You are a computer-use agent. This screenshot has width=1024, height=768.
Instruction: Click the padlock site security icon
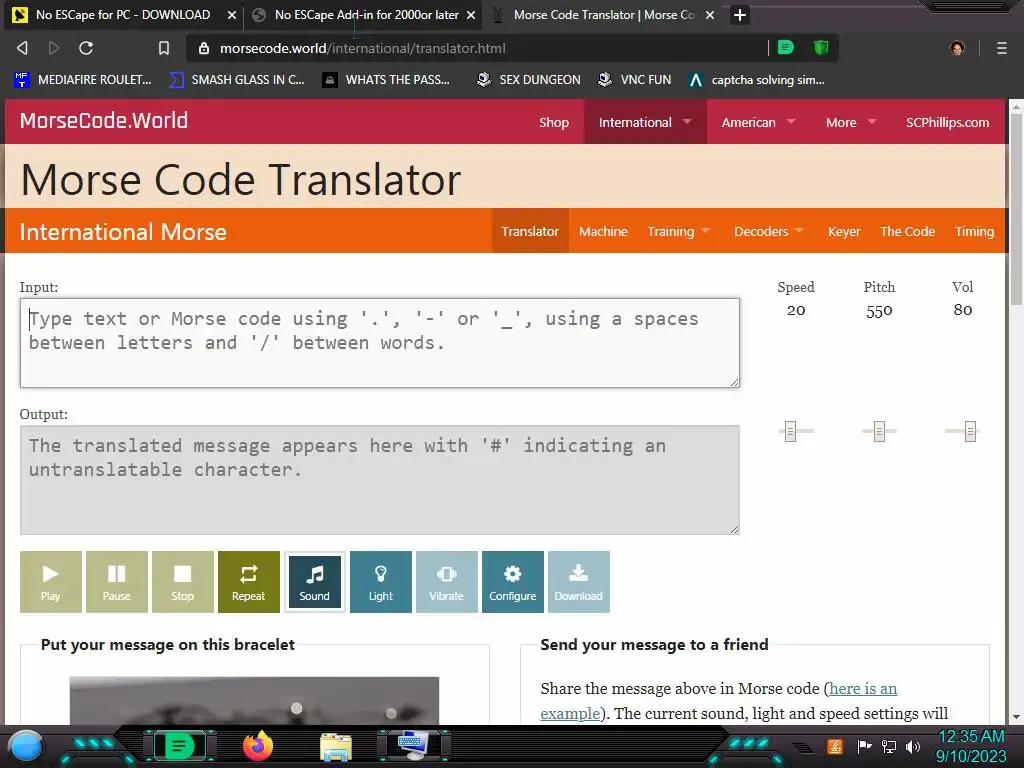(x=204, y=48)
